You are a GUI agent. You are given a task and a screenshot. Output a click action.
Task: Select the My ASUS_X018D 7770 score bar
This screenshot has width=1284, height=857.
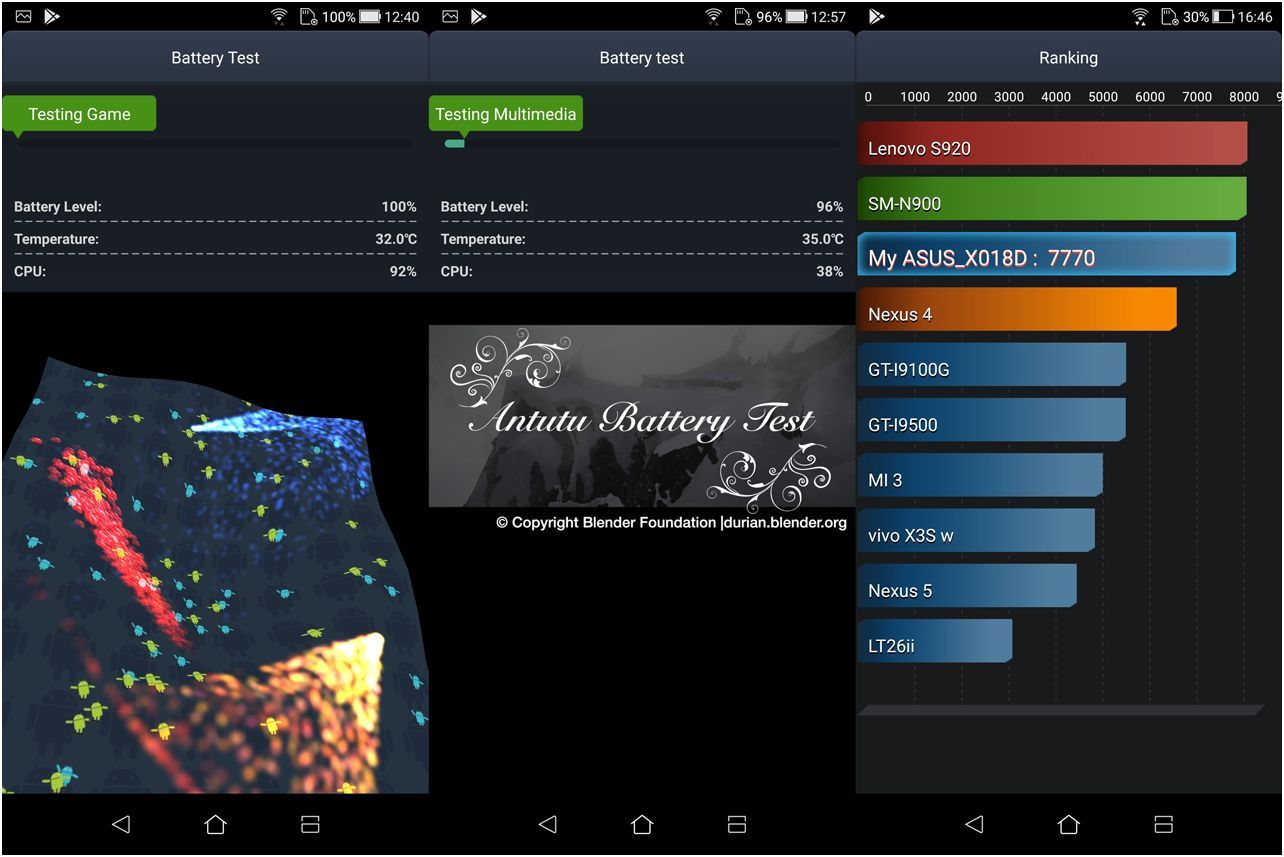click(1045, 255)
